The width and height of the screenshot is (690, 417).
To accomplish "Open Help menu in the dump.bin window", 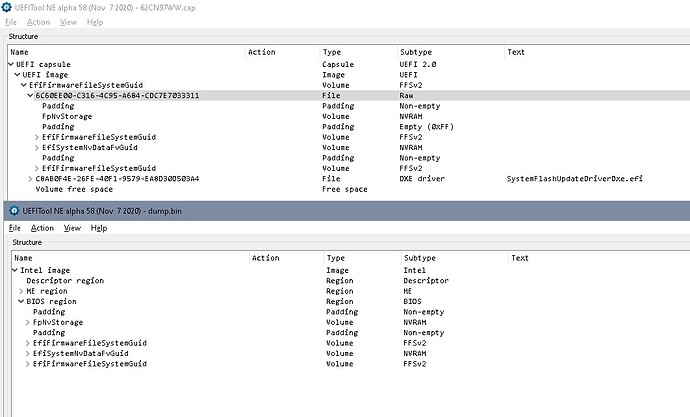I will tap(99, 228).
